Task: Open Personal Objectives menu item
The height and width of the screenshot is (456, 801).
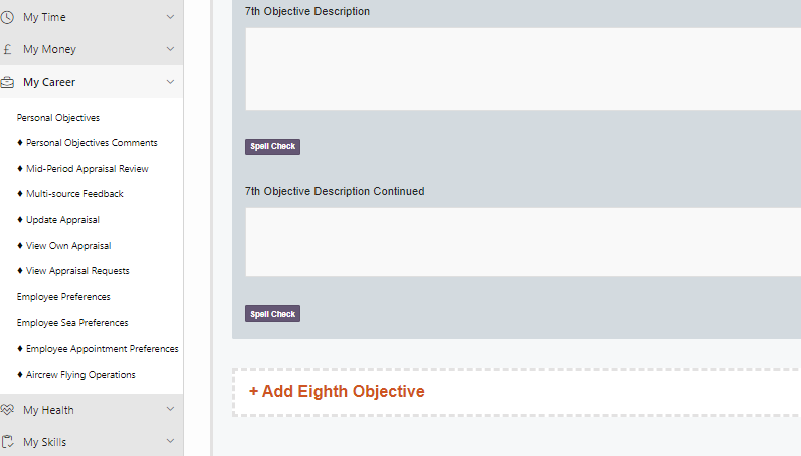Action: pyautogui.click(x=58, y=118)
